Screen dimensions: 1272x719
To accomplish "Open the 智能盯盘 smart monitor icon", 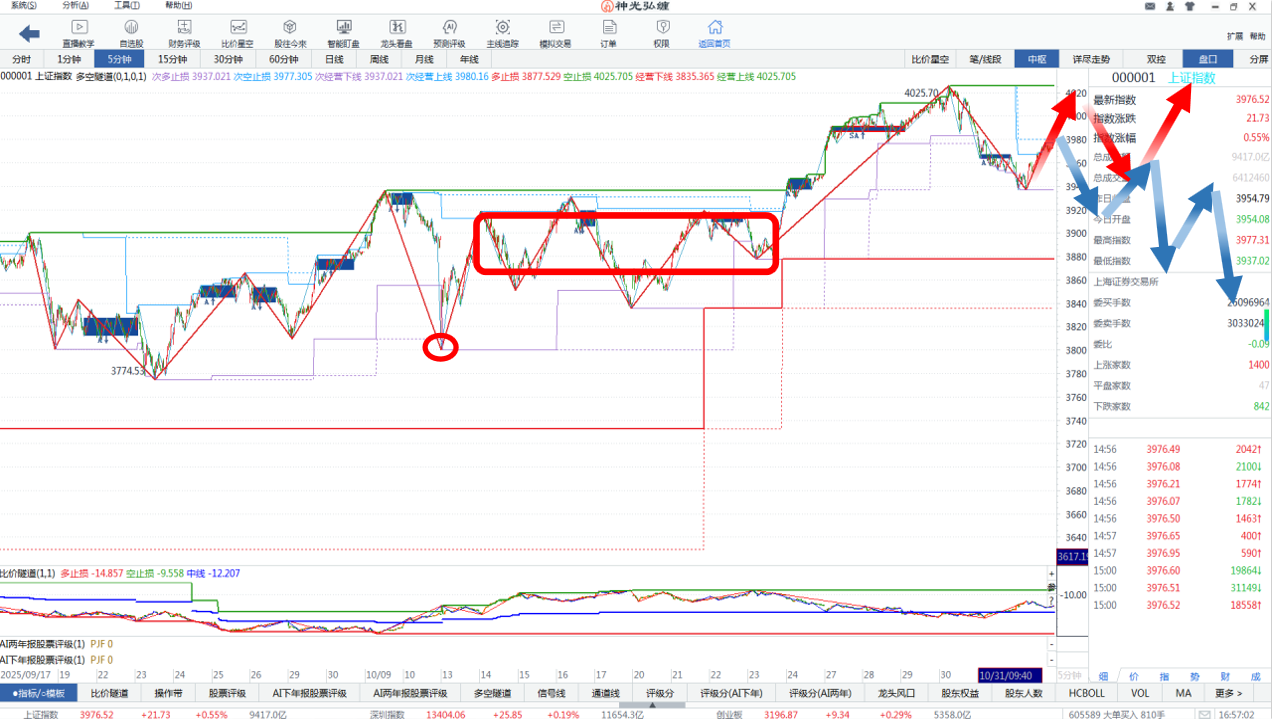I will [x=343, y=33].
